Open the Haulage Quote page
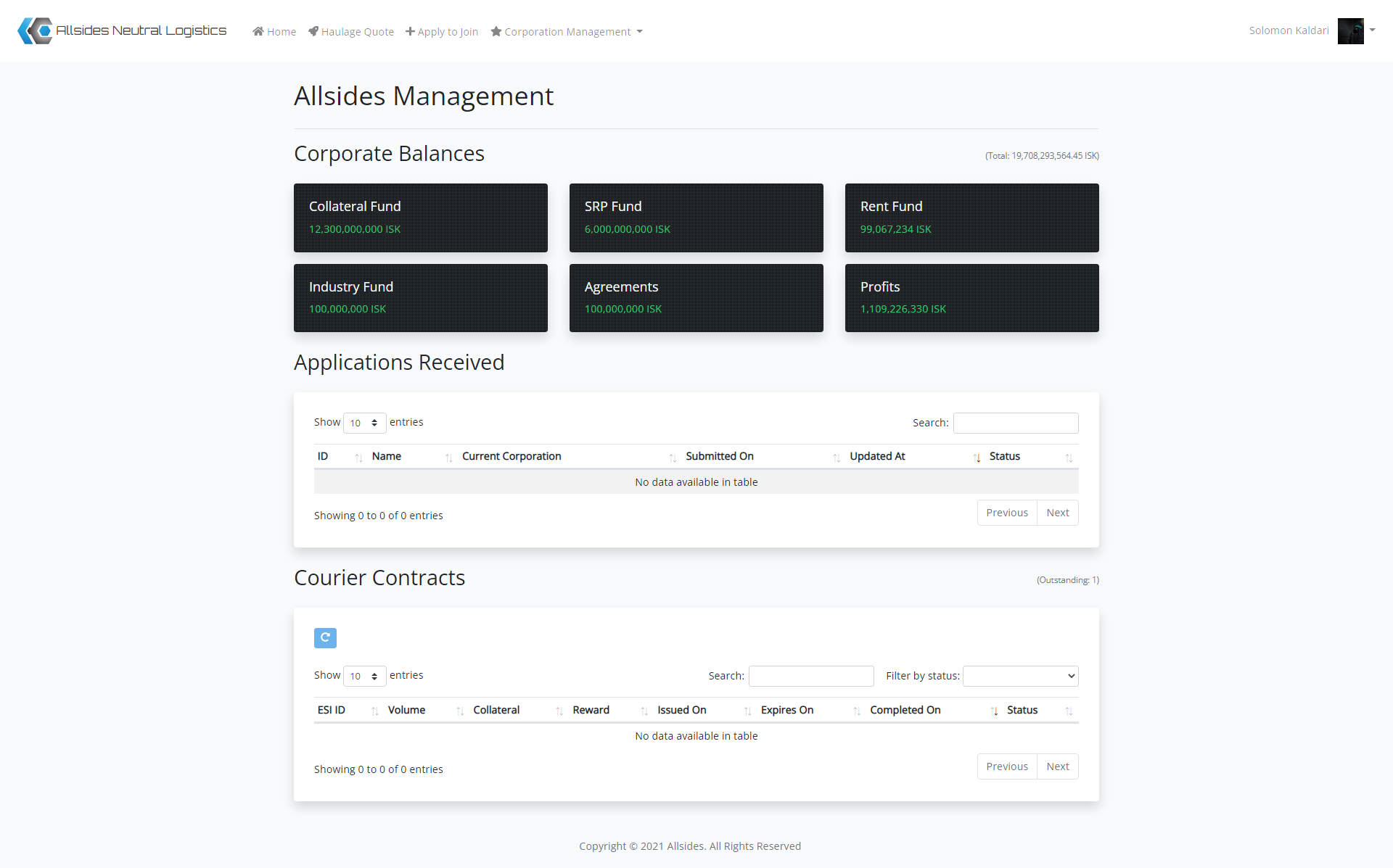The image size is (1393, 868). pyautogui.click(x=351, y=31)
